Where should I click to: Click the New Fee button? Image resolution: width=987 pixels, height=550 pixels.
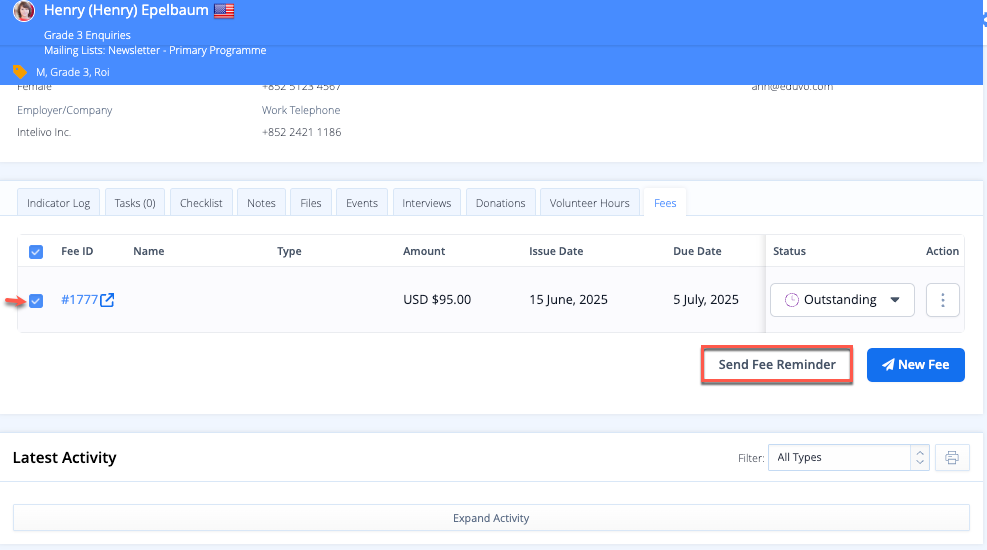tap(915, 365)
